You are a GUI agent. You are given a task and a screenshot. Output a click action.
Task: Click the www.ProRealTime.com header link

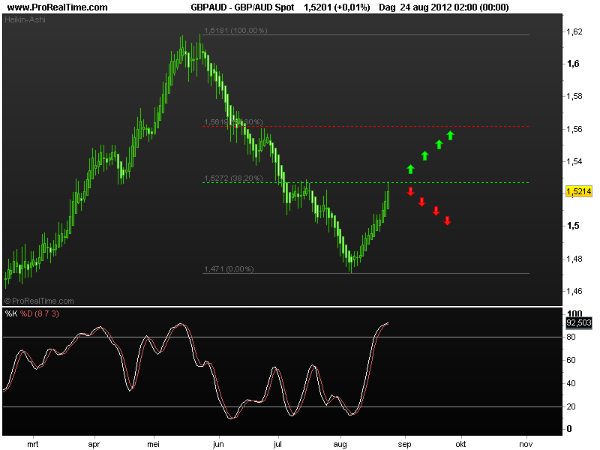[57, 7]
